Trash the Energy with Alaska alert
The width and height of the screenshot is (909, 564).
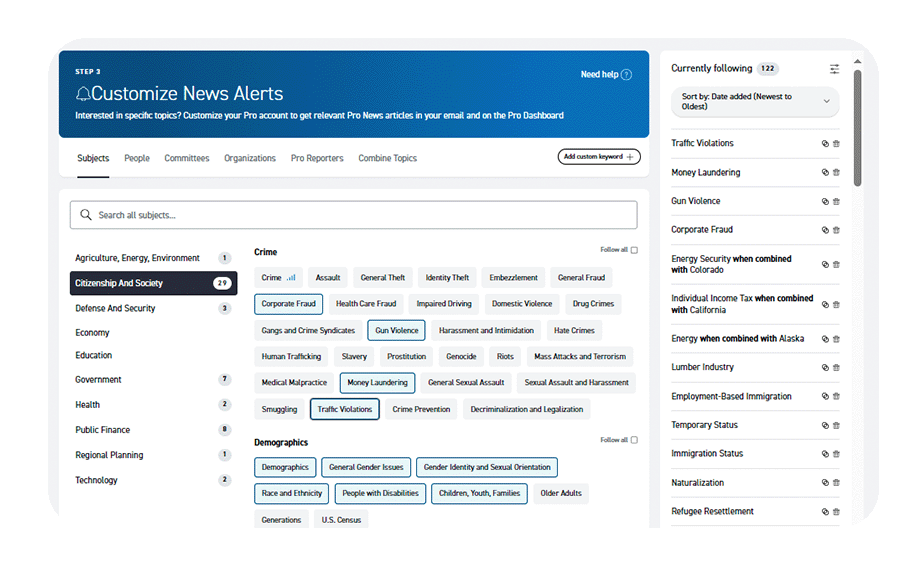836,339
